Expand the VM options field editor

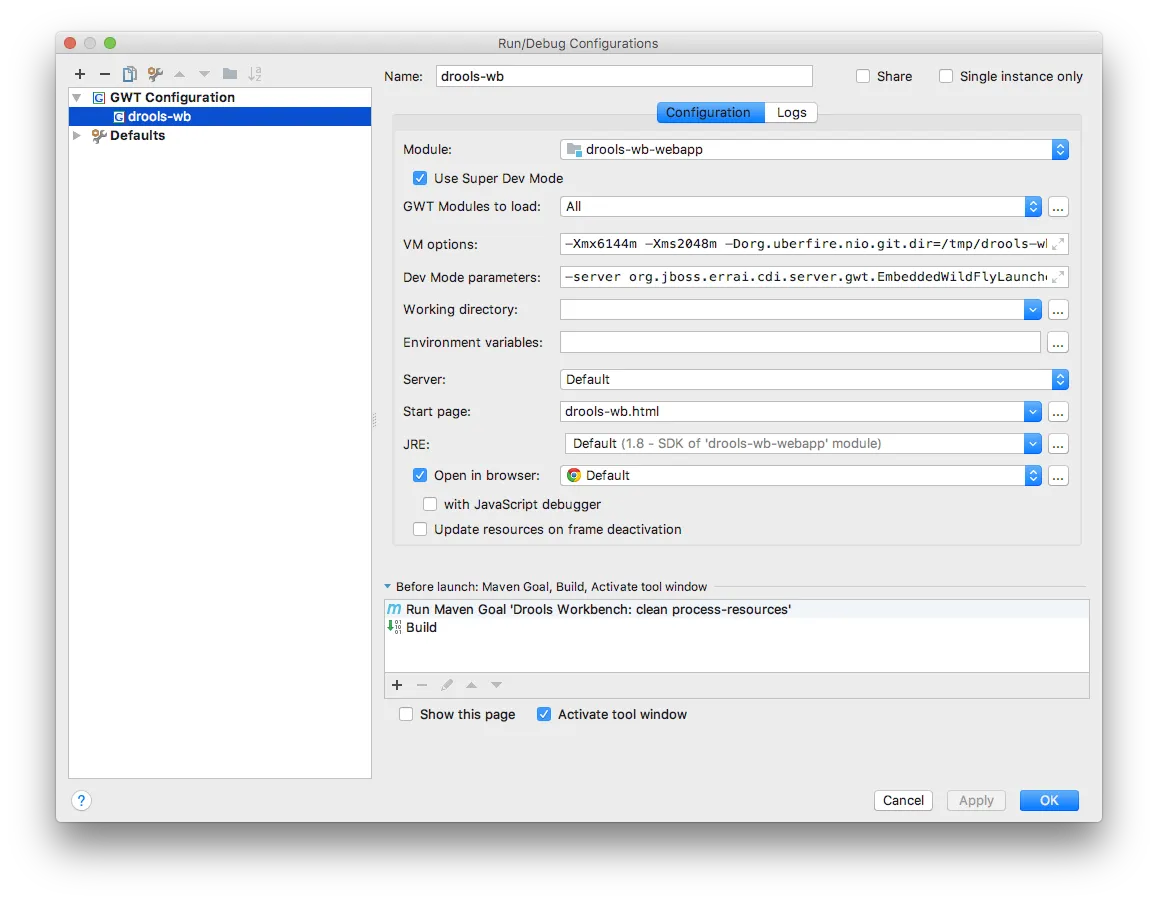(1058, 244)
